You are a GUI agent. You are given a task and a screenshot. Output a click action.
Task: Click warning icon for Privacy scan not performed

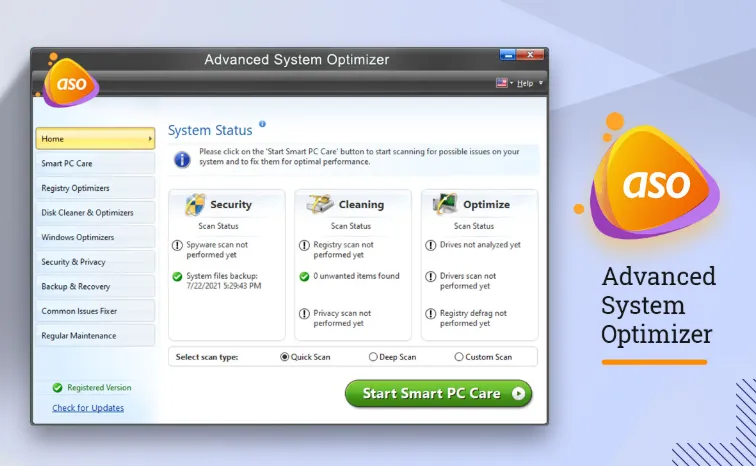pos(304,314)
